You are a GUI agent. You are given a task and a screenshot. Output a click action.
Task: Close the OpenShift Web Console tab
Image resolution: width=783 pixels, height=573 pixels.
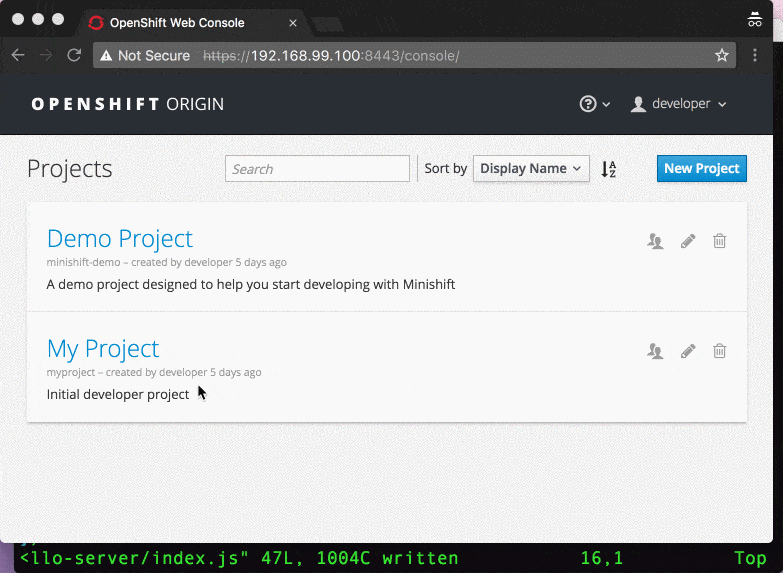pos(293,23)
